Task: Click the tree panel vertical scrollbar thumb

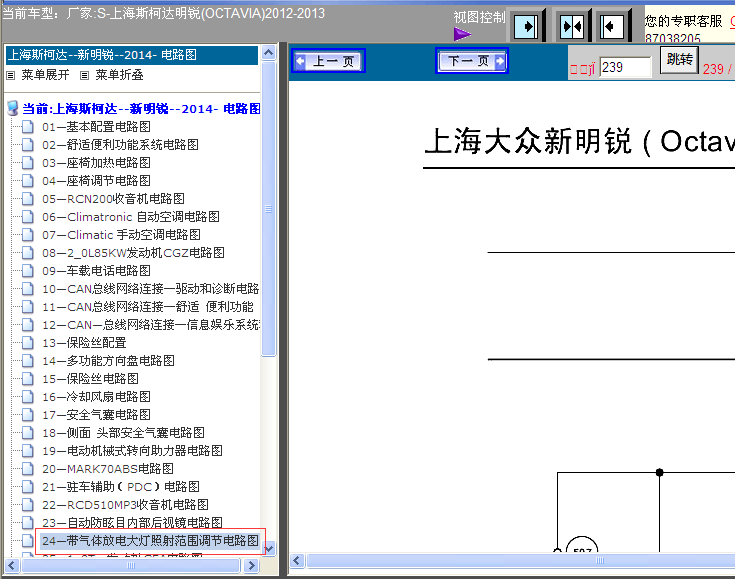Action: click(269, 209)
